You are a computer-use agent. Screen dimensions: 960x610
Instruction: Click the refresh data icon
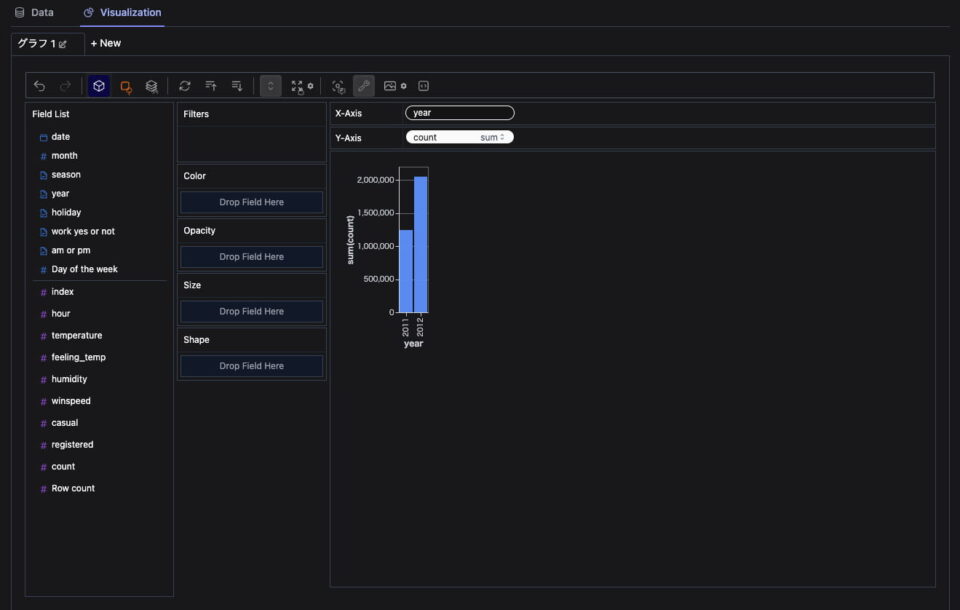[x=184, y=86]
